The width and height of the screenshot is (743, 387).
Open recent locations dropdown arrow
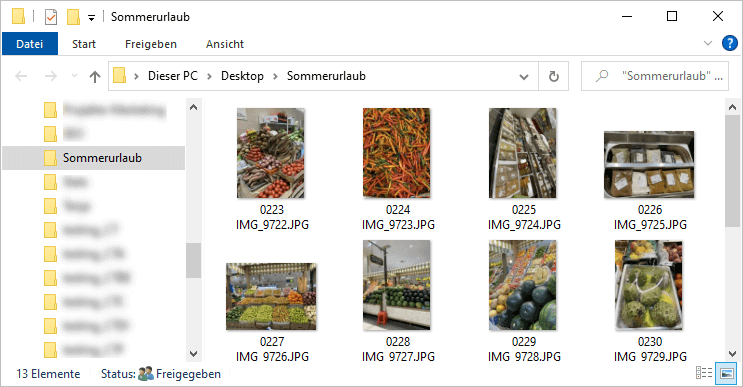coord(74,76)
